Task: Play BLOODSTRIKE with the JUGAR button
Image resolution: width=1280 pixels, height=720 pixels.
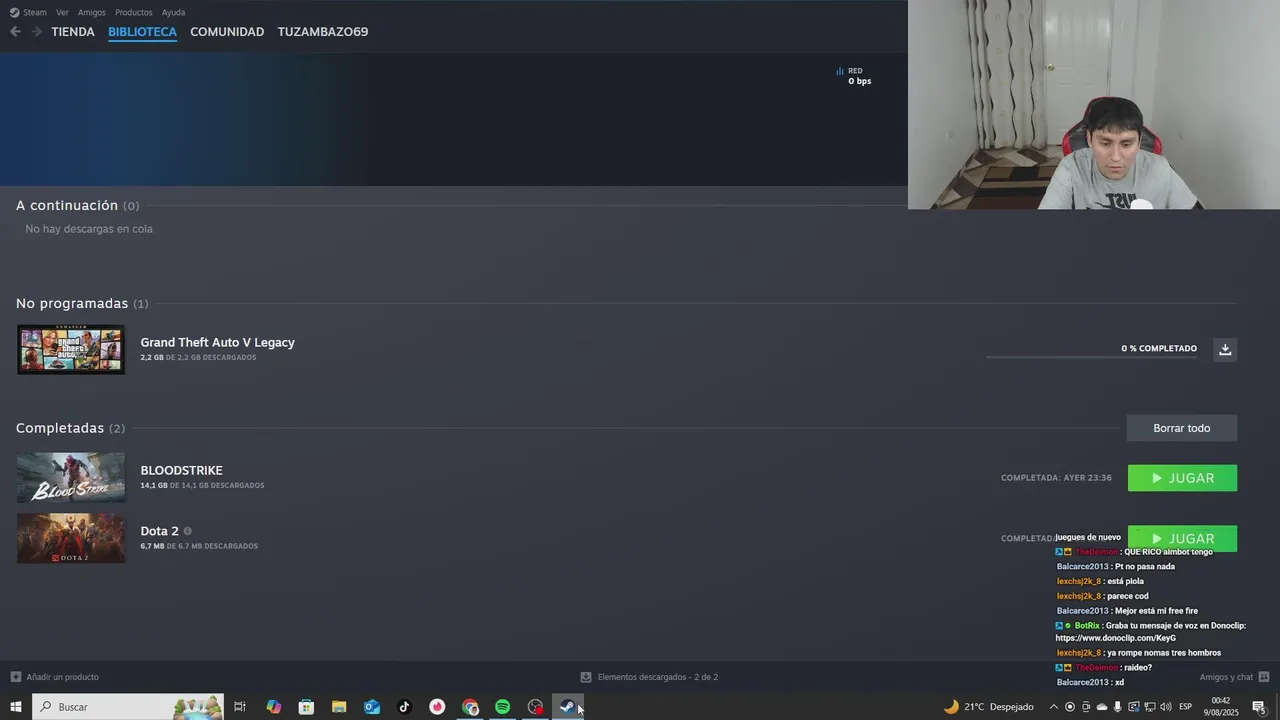Action: pos(1182,478)
